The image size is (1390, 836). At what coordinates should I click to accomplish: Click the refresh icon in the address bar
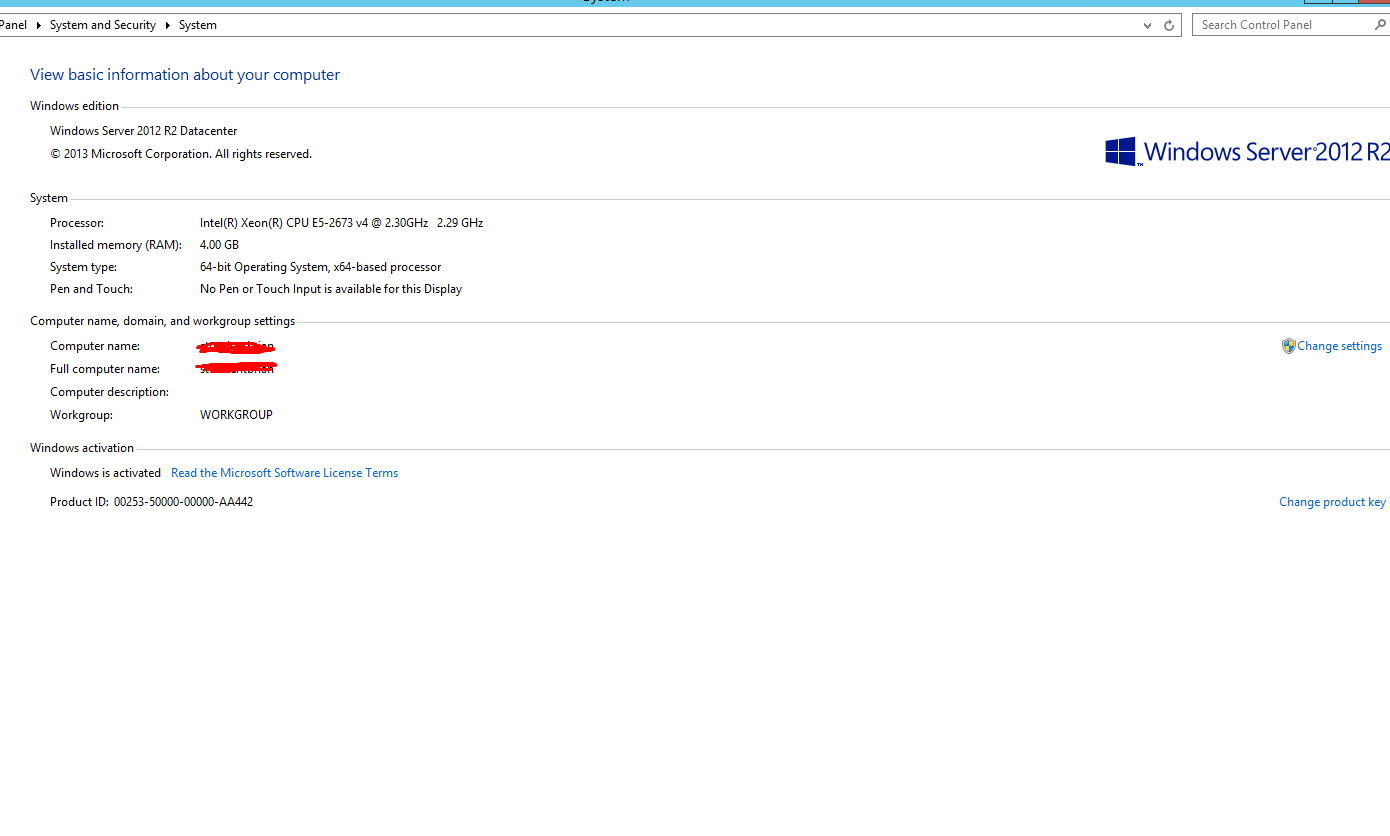(1169, 25)
